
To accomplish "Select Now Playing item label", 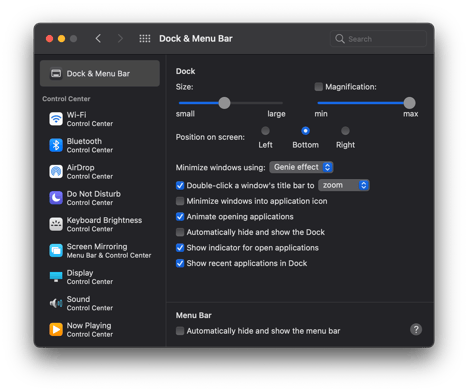I will 89,326.
